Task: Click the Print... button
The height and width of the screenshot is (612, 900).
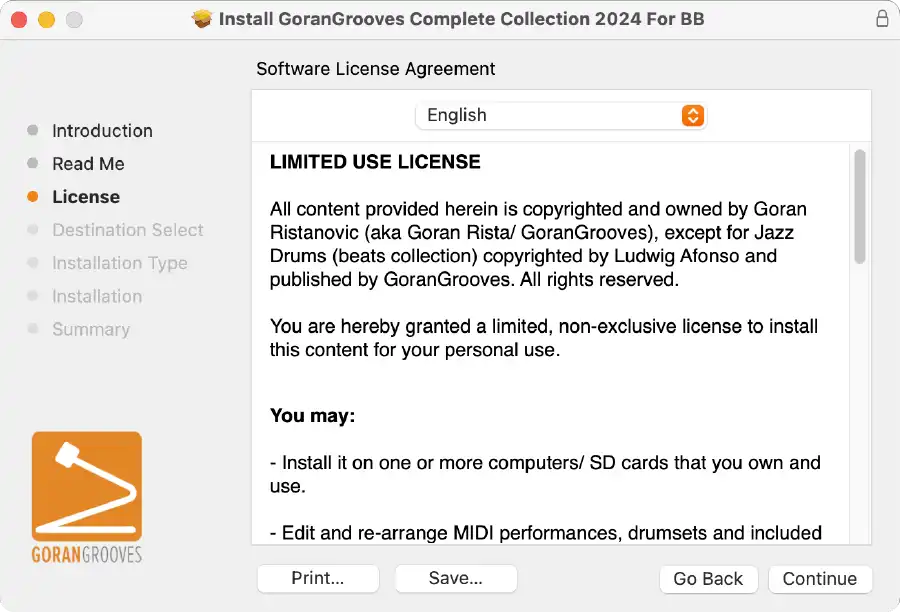Action: tap(318, 578)
